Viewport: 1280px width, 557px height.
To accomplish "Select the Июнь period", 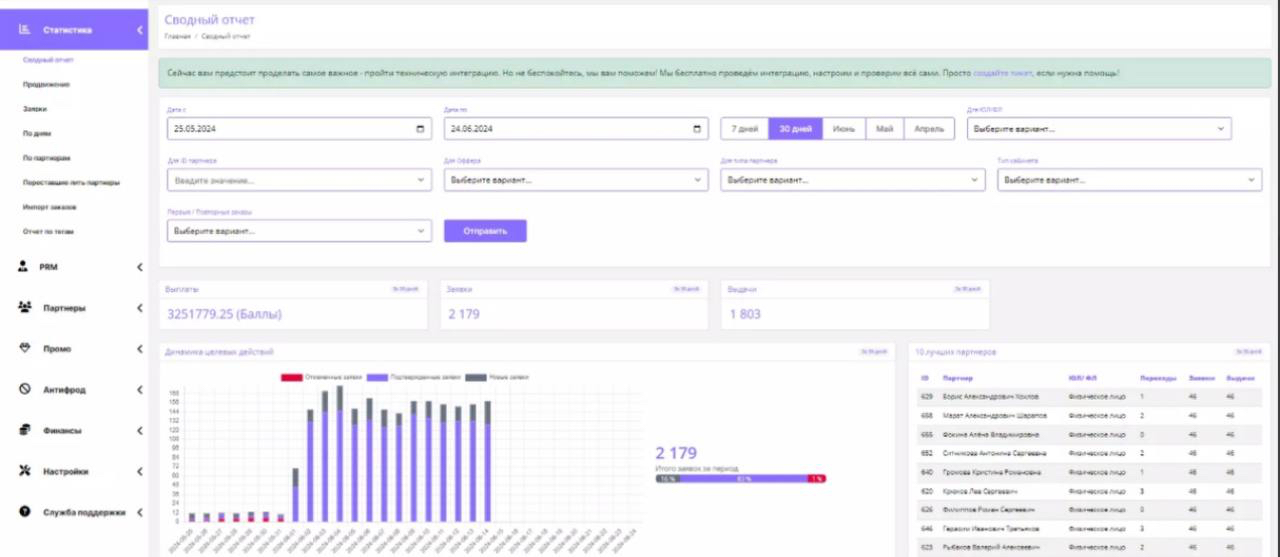I will (x=844, y=129).
